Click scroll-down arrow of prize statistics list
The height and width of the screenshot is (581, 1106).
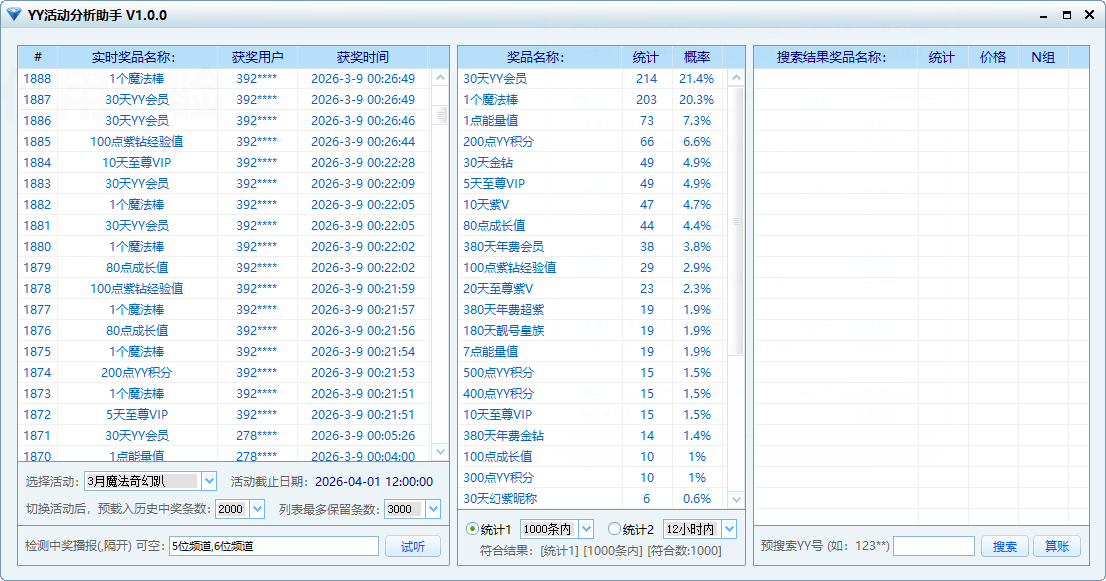pos(736,499)
